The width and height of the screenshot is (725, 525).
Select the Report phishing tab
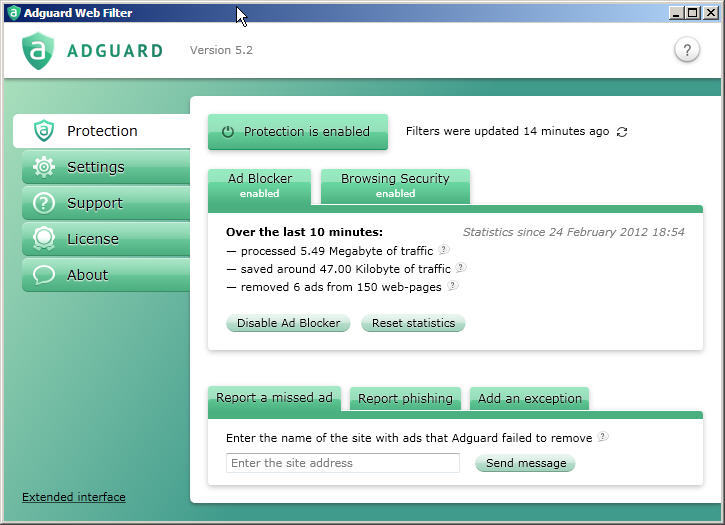click(405, 398)
